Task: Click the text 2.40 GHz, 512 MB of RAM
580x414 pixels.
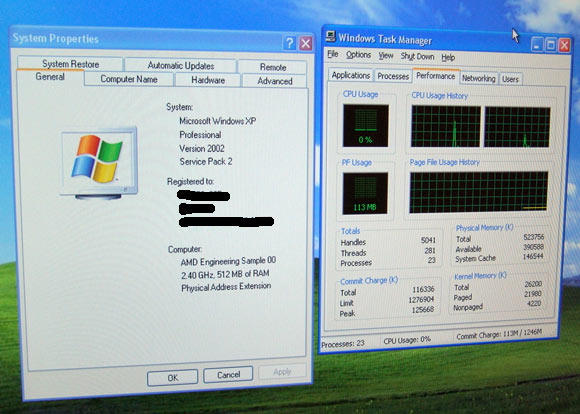Action: coord(225,275)
